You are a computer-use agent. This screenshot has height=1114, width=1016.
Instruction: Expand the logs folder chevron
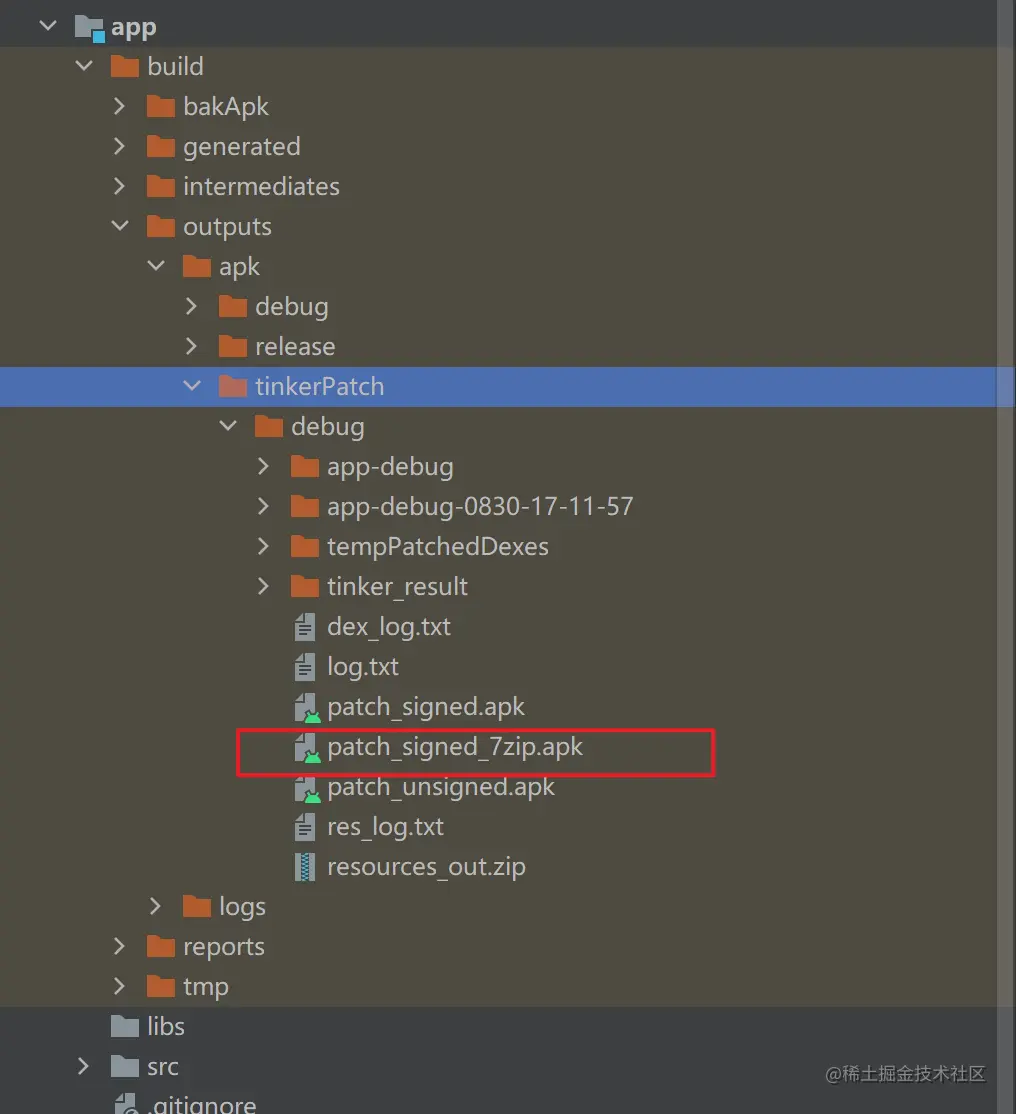[156, 906]
